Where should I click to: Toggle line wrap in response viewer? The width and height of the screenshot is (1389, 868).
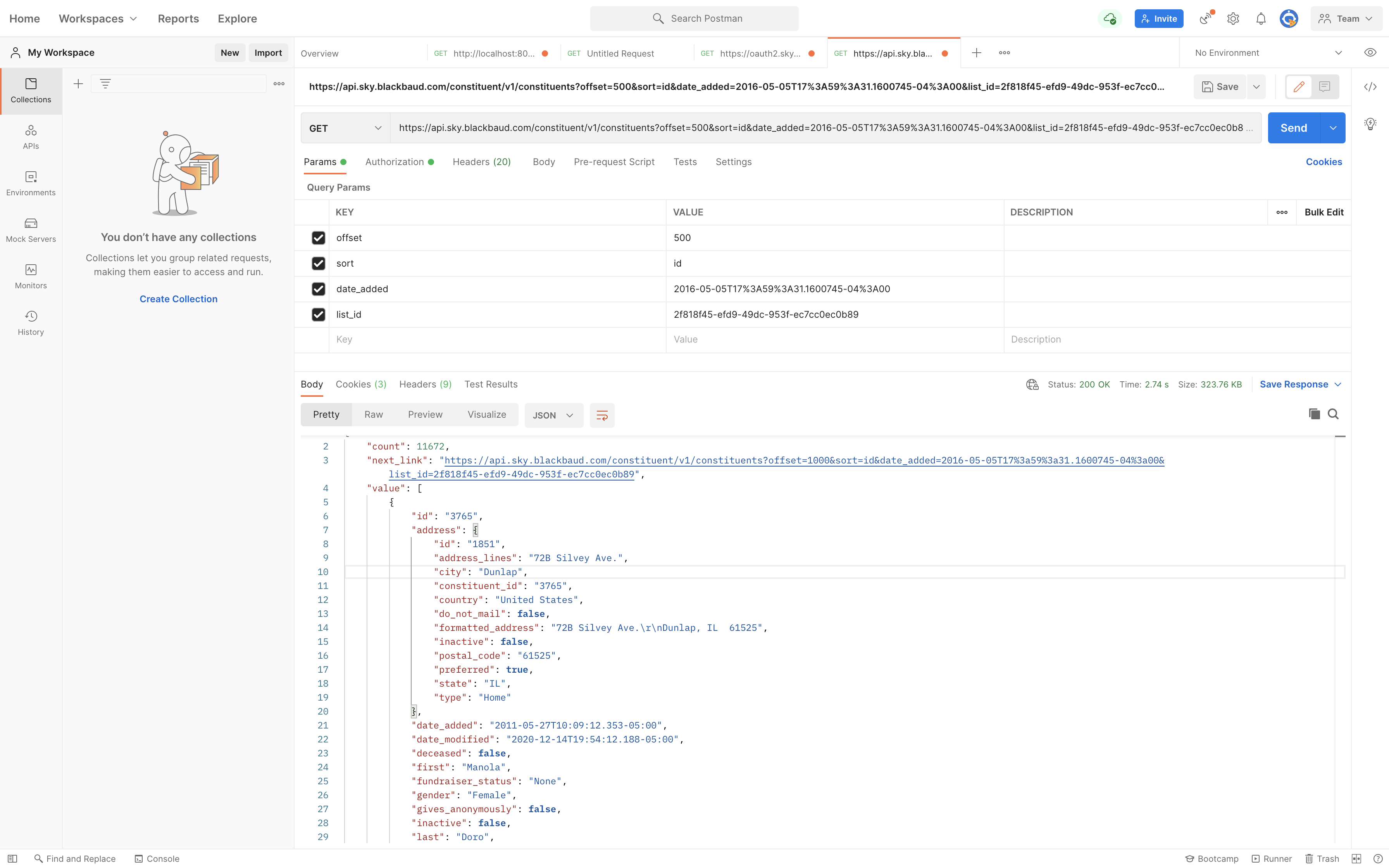601,415
